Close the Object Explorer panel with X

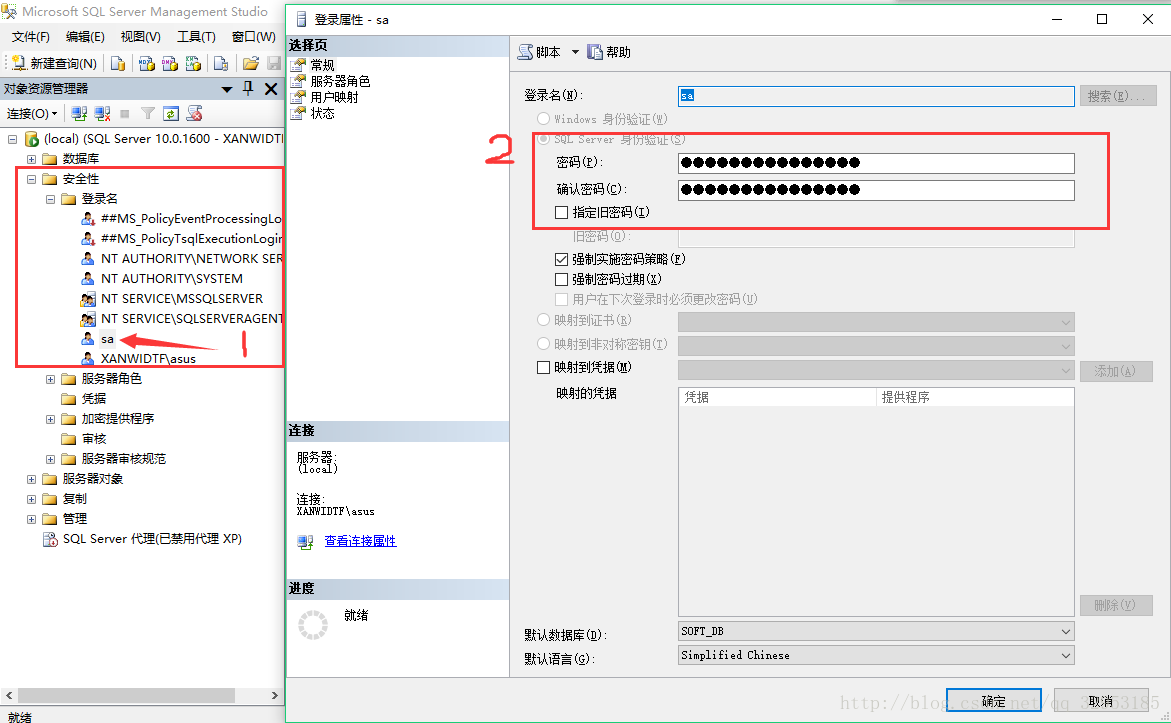(x=271, y=89)
